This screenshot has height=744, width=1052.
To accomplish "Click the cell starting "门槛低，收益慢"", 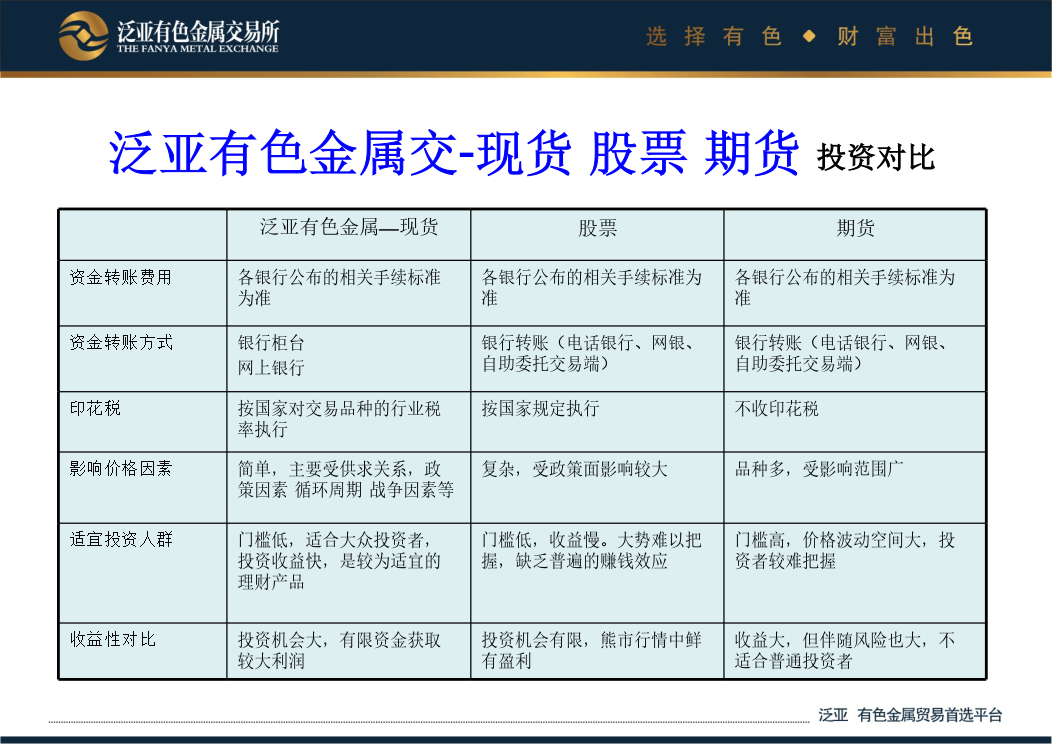I will 597,573.
